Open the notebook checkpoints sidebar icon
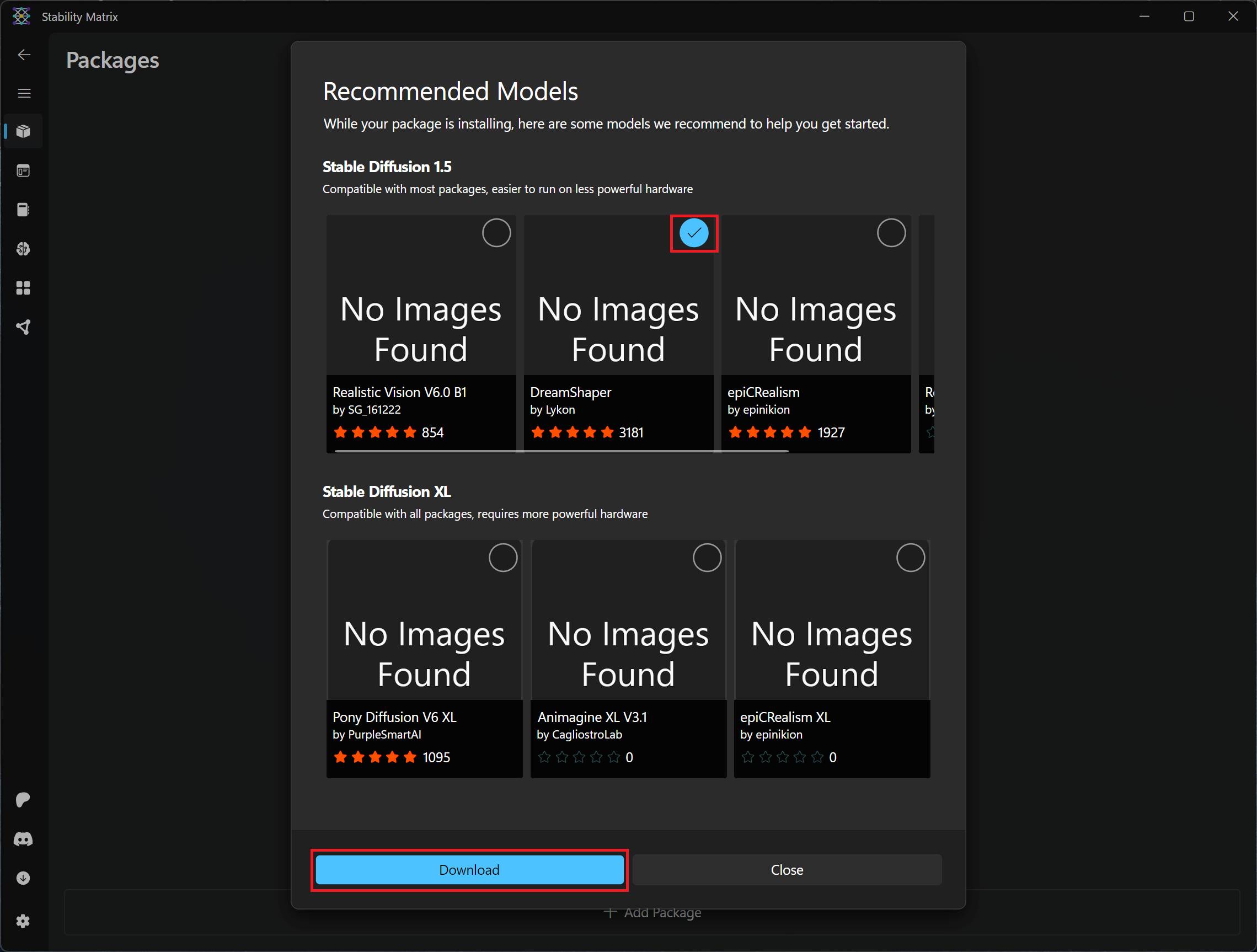This screenshot has width=1257, height=952. [x=23, y=210]
